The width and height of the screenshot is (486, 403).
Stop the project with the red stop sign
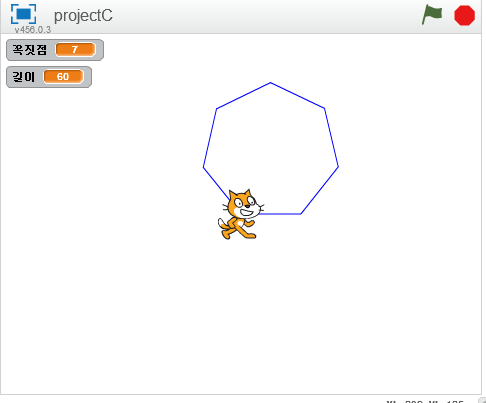pyautogui.click(x=464, y=15)
